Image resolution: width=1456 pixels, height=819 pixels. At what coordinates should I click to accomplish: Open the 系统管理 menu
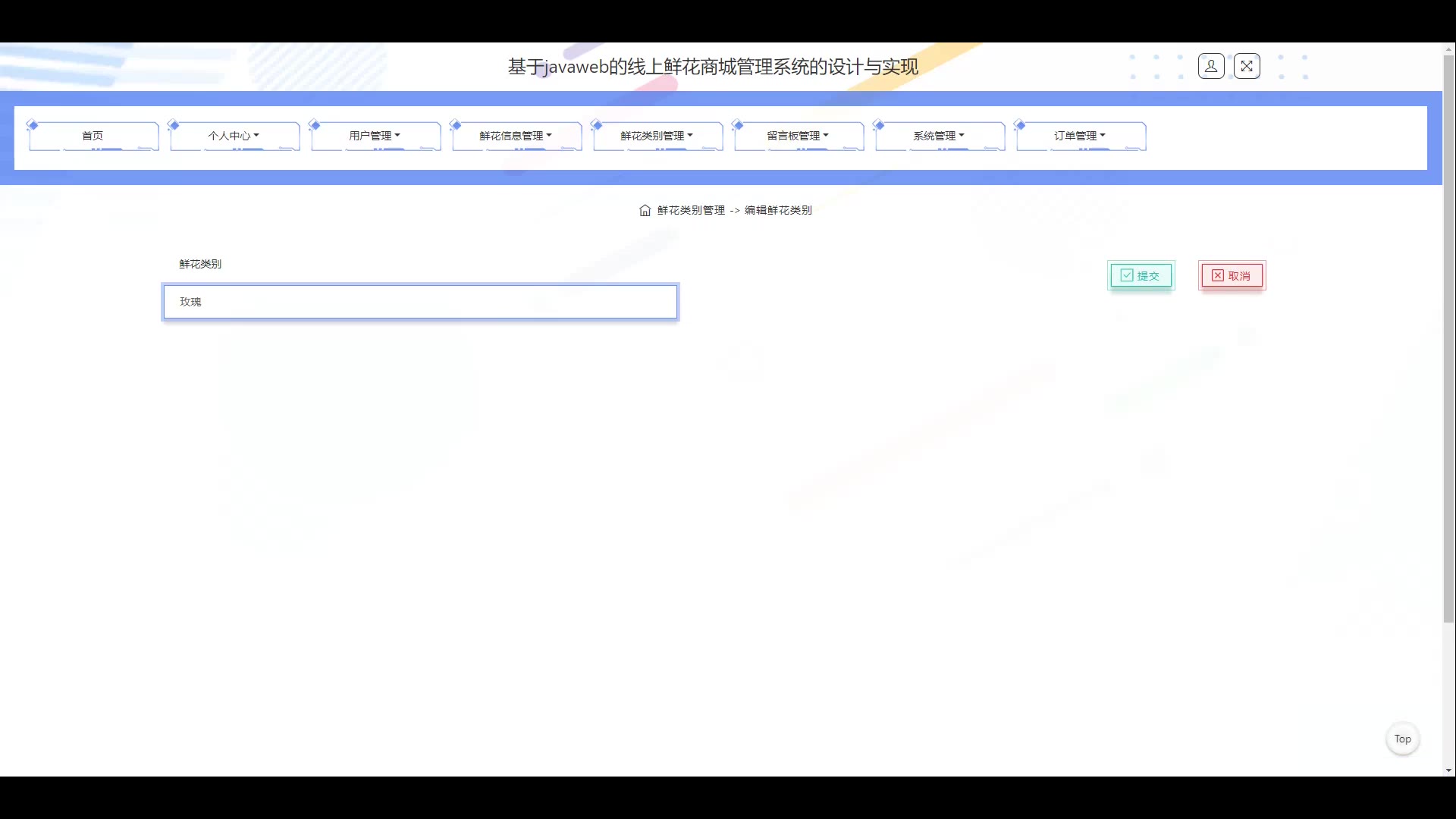pos(939,136)
